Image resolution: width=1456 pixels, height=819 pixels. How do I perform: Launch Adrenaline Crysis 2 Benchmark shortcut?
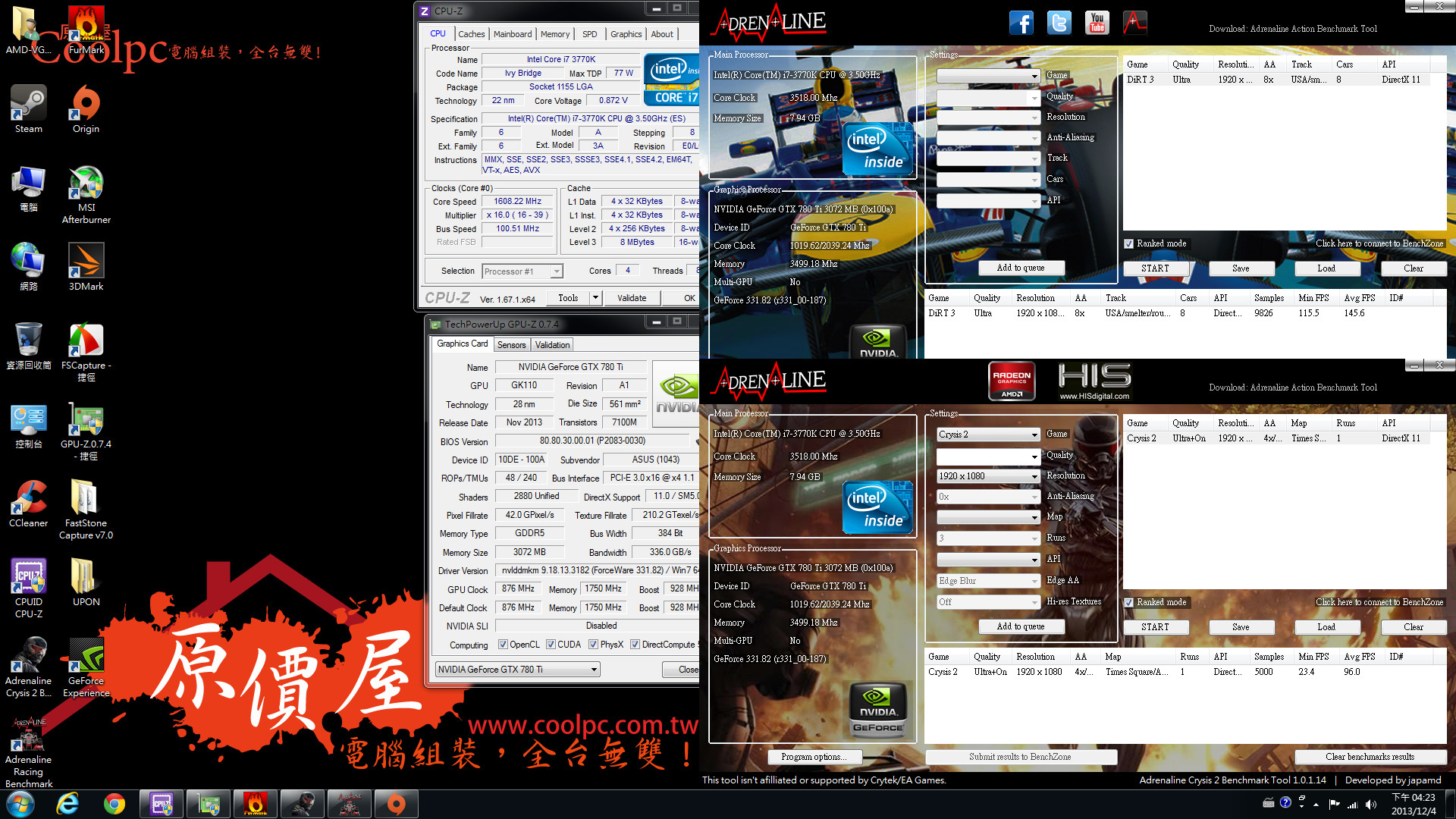click(29, 667)
